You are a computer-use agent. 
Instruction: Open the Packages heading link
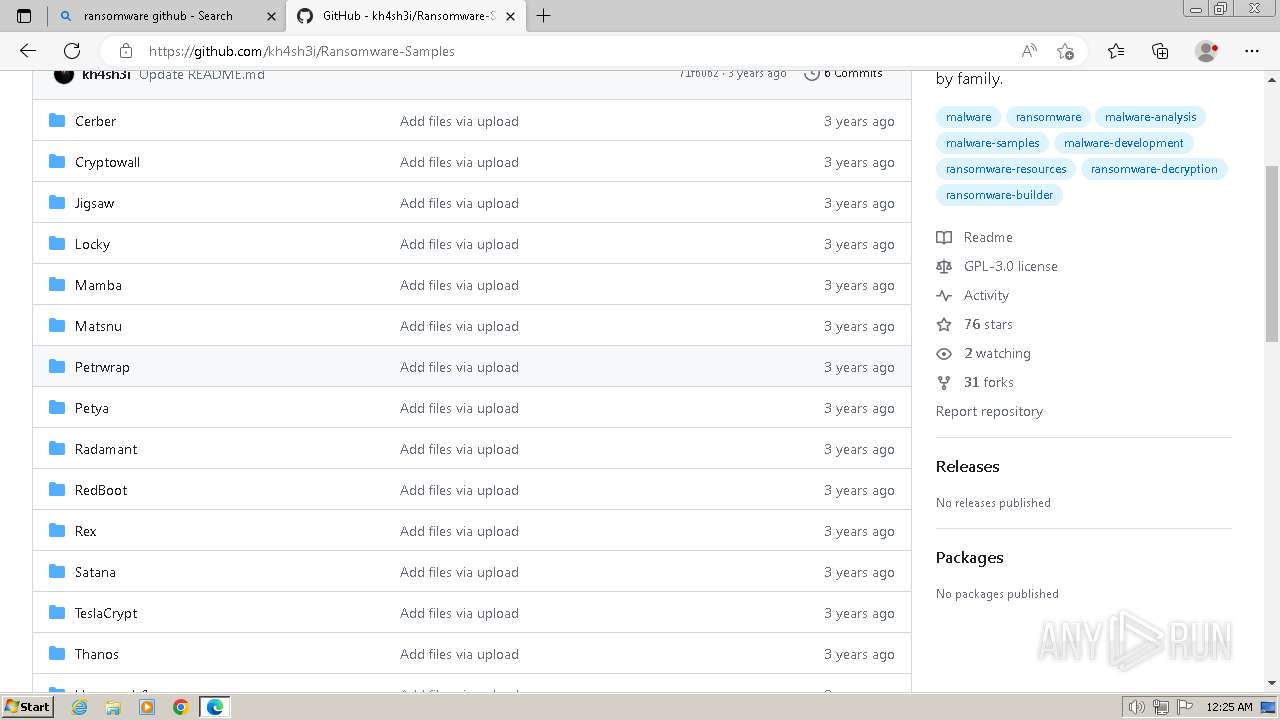tap(969, 557)
